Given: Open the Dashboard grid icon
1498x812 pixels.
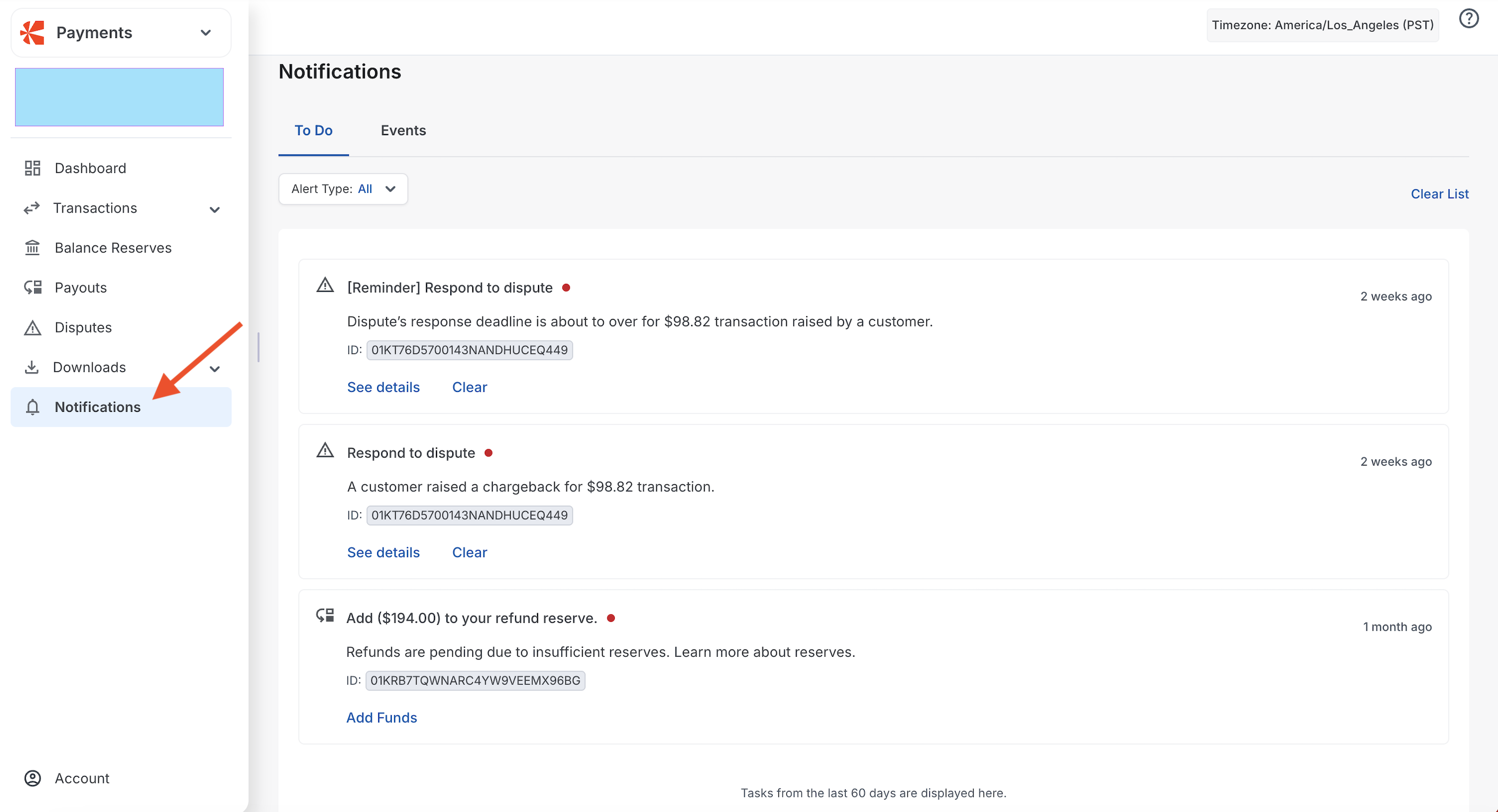Looking at the screenshot, I should coord(33,168).
